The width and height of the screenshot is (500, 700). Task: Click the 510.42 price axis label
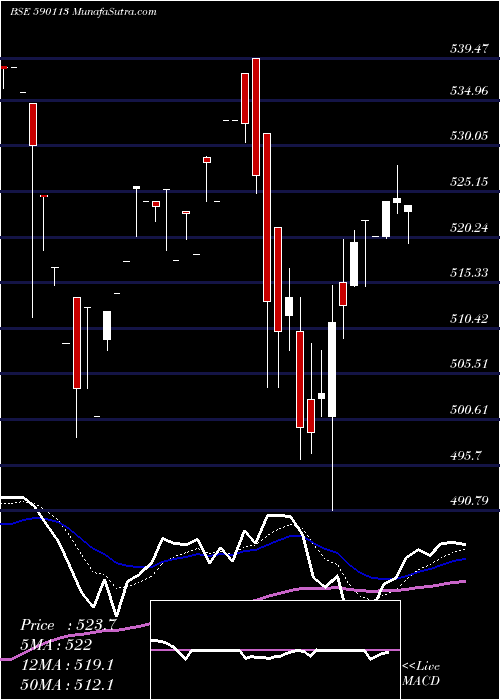click(468, 318)
